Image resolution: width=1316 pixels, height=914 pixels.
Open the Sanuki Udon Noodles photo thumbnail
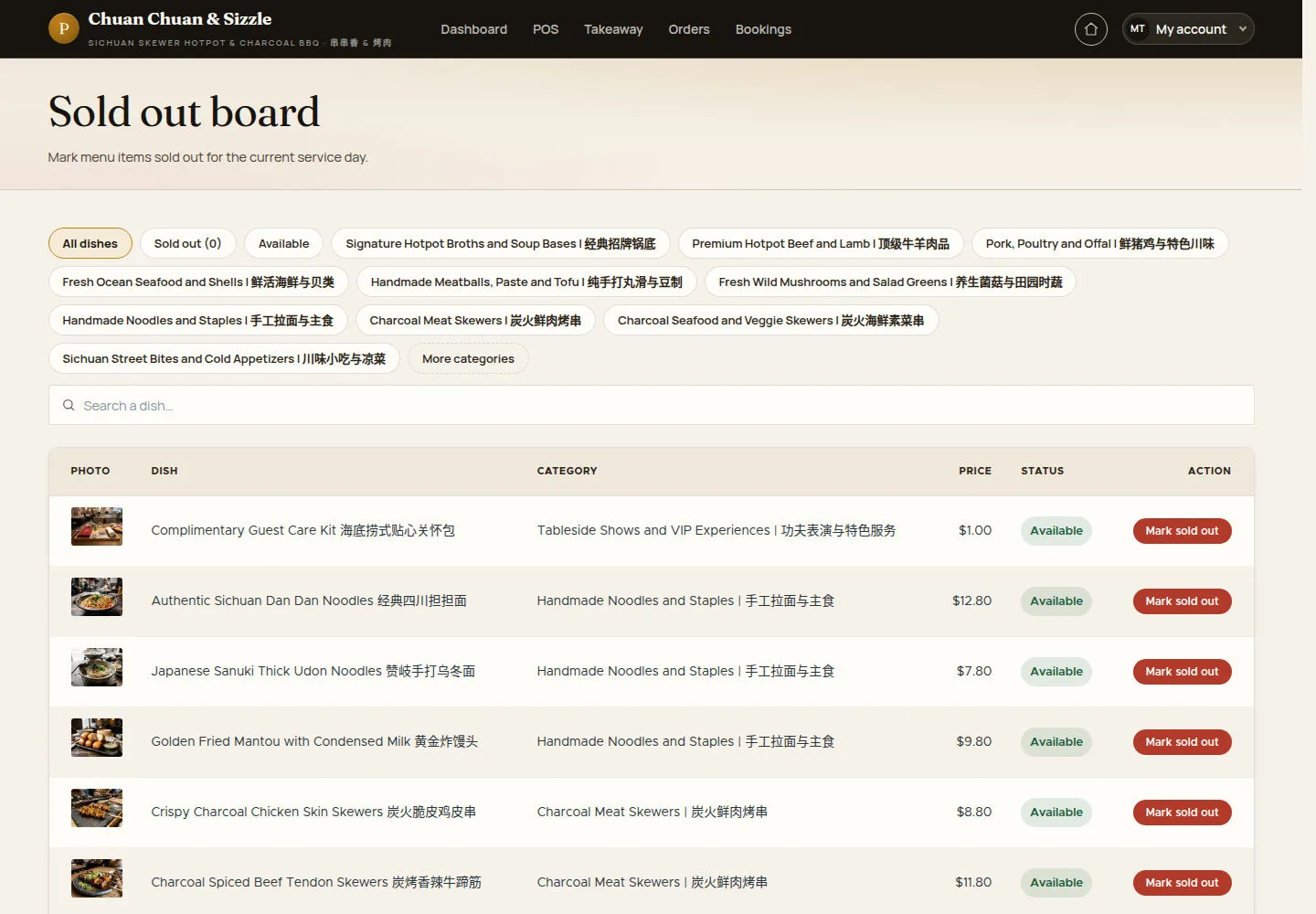click(x=97, y=667)
